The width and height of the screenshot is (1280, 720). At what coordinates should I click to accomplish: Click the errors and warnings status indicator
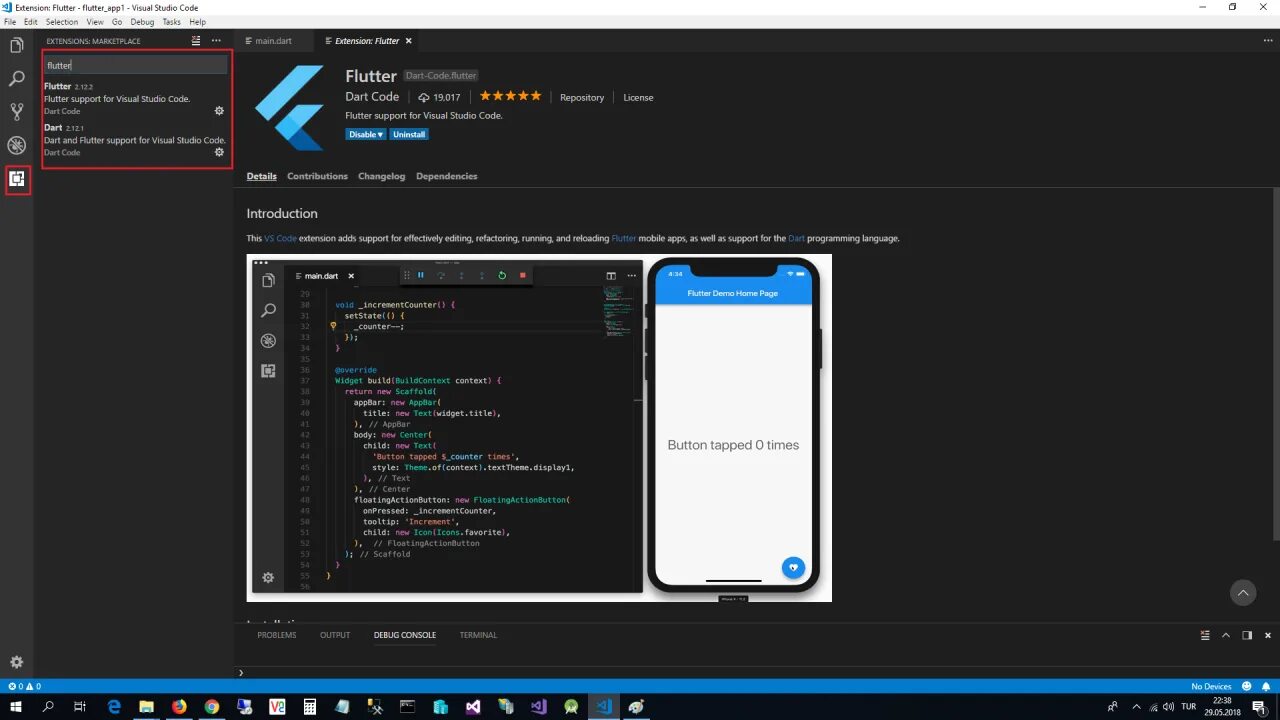[x=24, y=687]
